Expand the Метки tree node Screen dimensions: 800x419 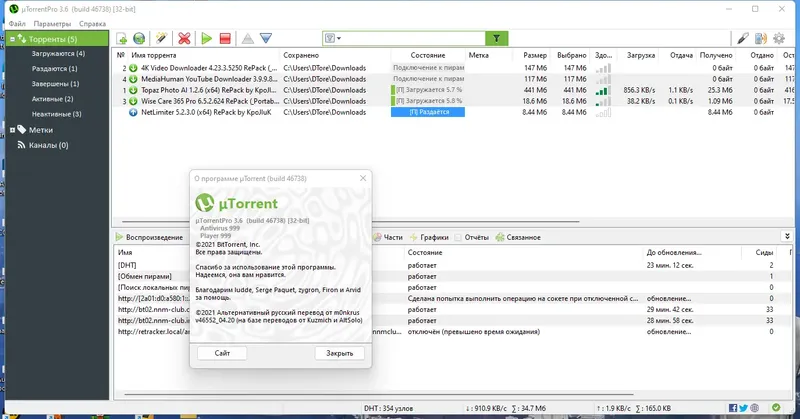12,130
